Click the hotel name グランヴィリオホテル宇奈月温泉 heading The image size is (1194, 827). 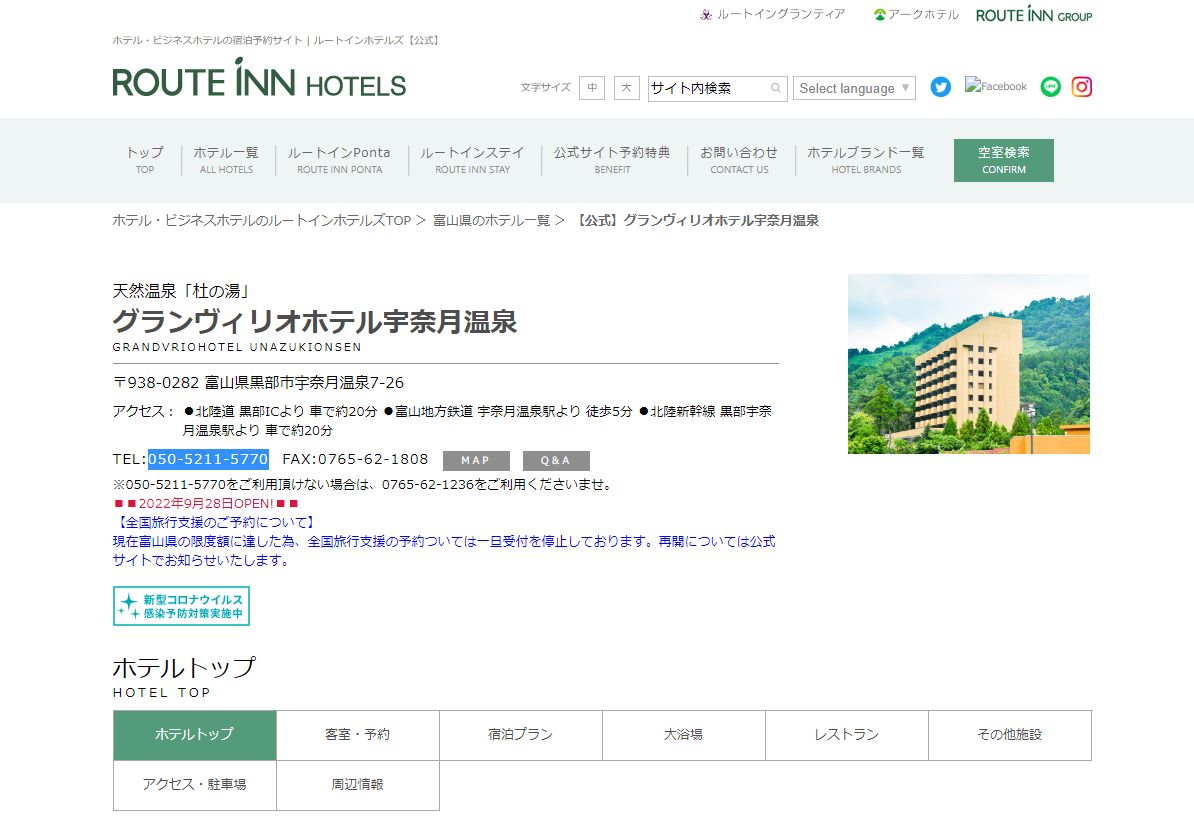pos(314,321)
